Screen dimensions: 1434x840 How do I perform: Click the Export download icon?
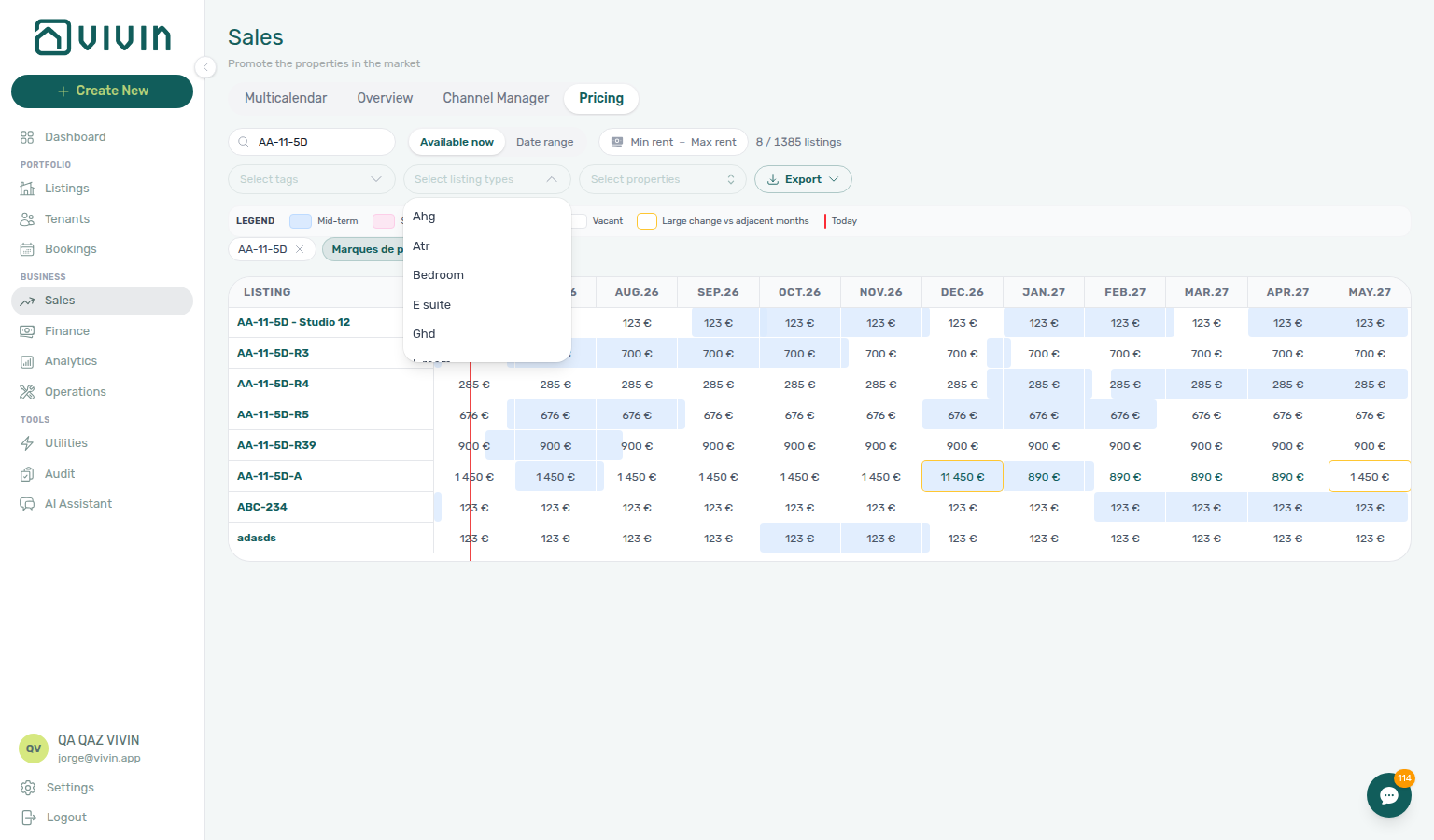(x=773, y=179)
